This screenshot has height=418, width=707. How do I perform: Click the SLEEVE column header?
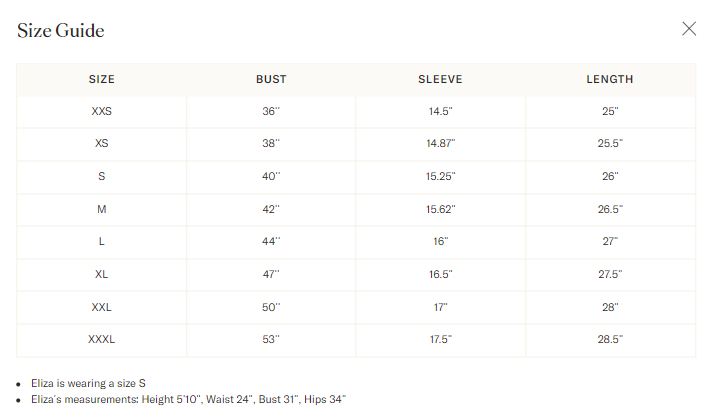(440, 79)
